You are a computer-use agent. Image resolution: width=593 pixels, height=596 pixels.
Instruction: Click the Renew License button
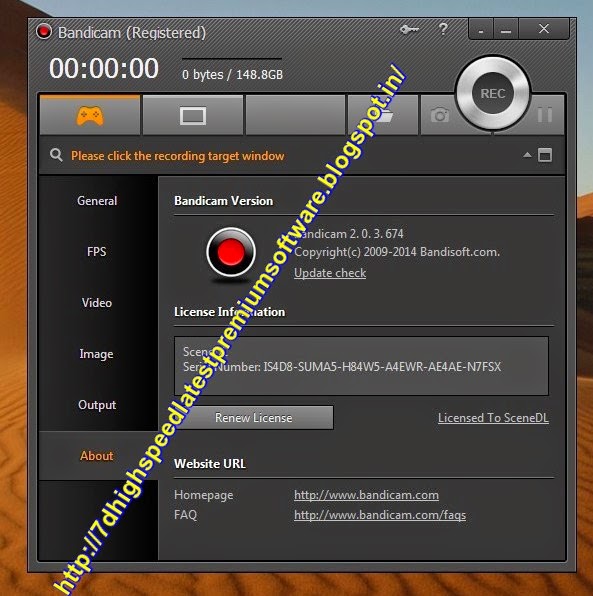[x=254, y=418]
